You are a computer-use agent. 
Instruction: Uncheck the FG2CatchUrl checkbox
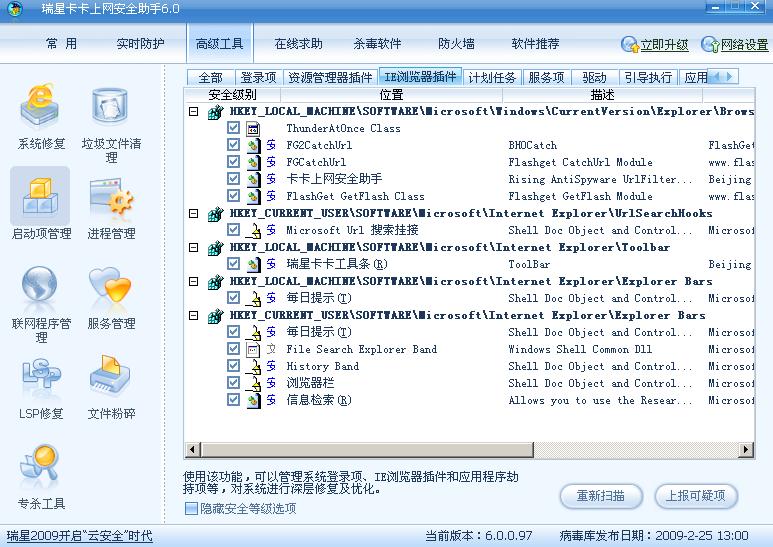click(233, 145)
